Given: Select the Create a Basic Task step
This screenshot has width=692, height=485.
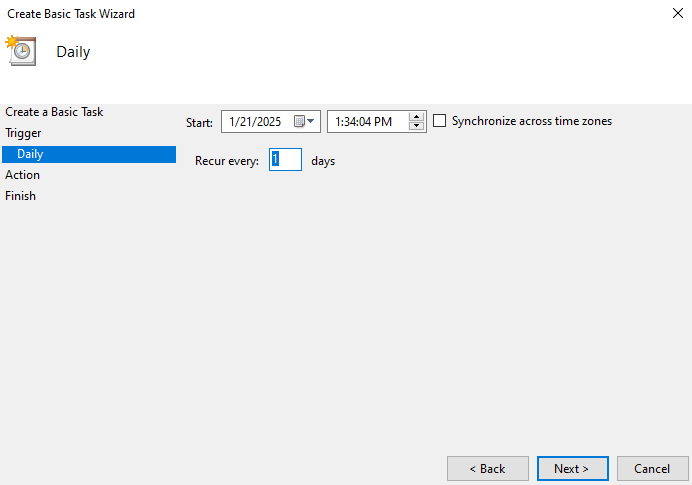Looking at the screenshot, I should click(x=54, y=112).
